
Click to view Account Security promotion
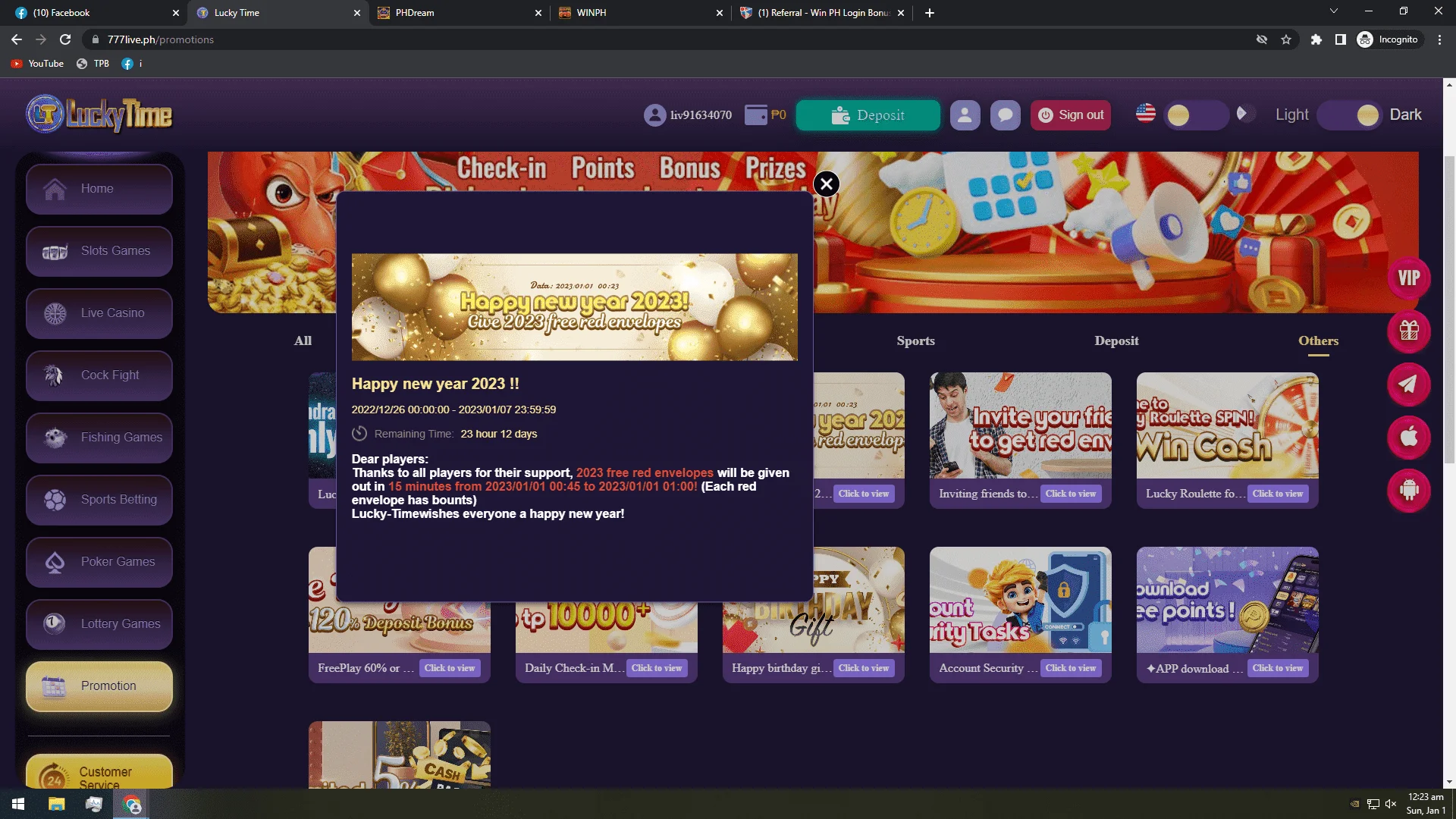click(x=1071, y=668)
